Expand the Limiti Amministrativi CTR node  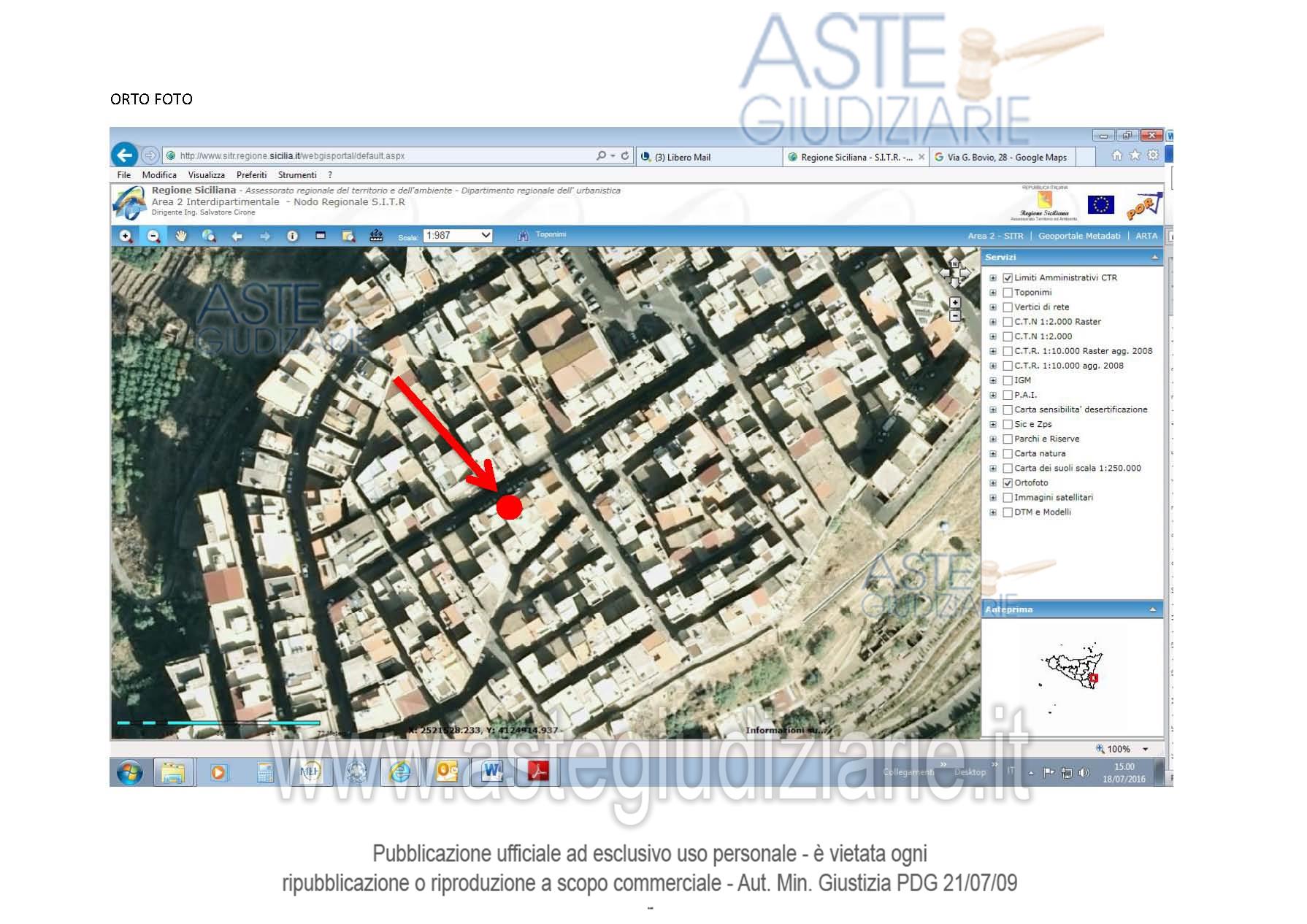[993, 278]
